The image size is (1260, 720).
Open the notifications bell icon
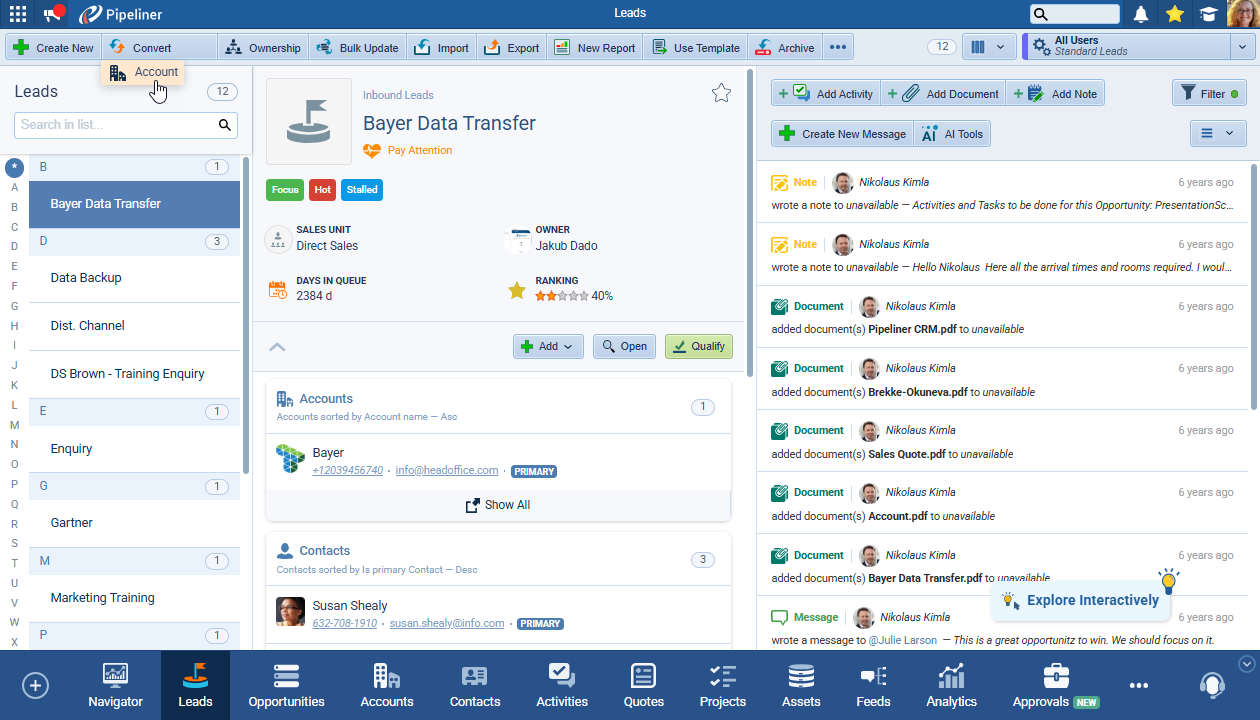click(x=1140, y=14)
